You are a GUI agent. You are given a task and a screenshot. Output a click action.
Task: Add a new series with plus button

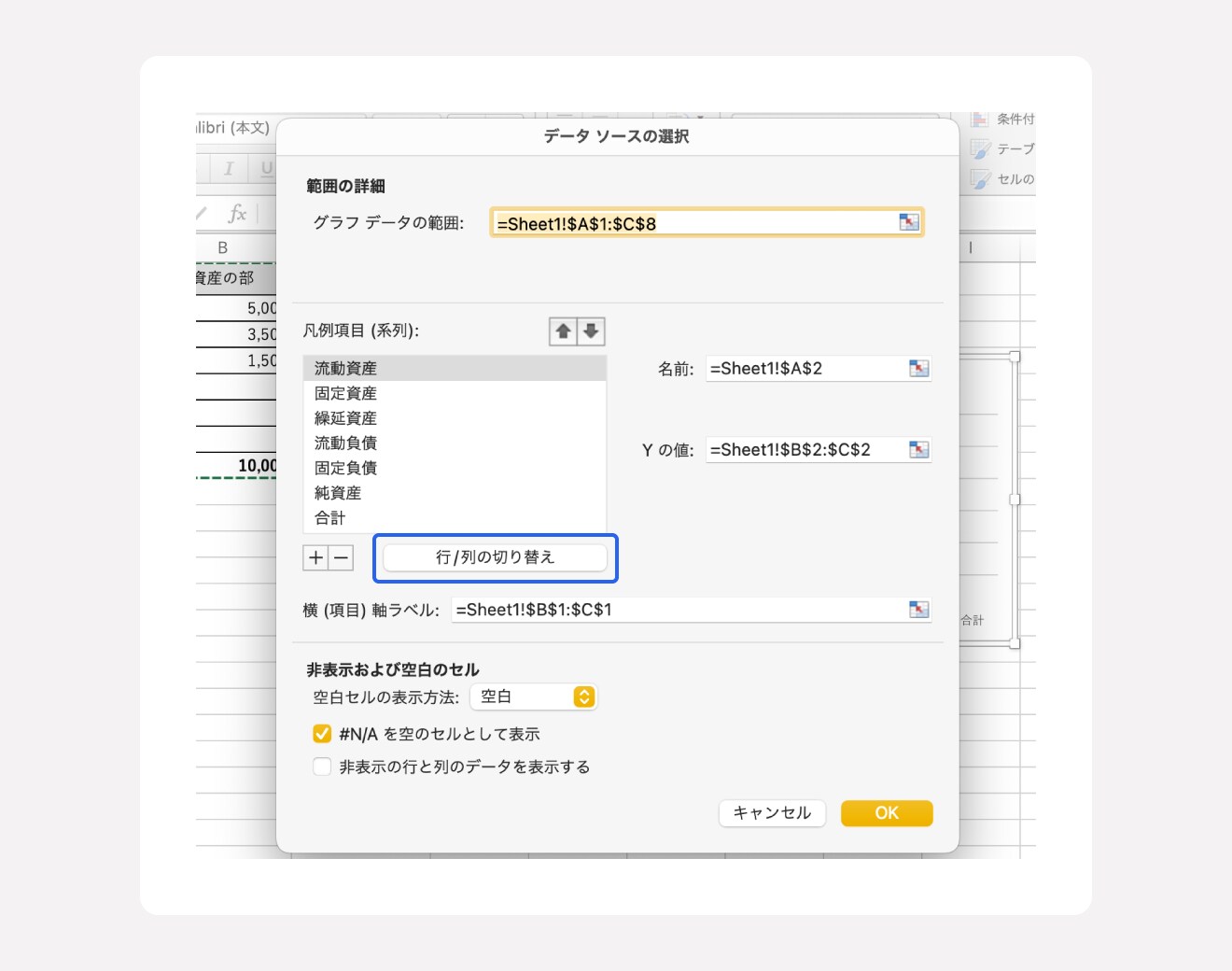tap(315, 558)
